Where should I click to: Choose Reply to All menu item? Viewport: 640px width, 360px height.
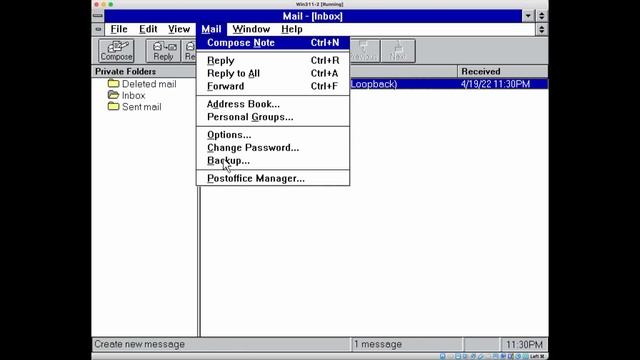click(273, 73)
